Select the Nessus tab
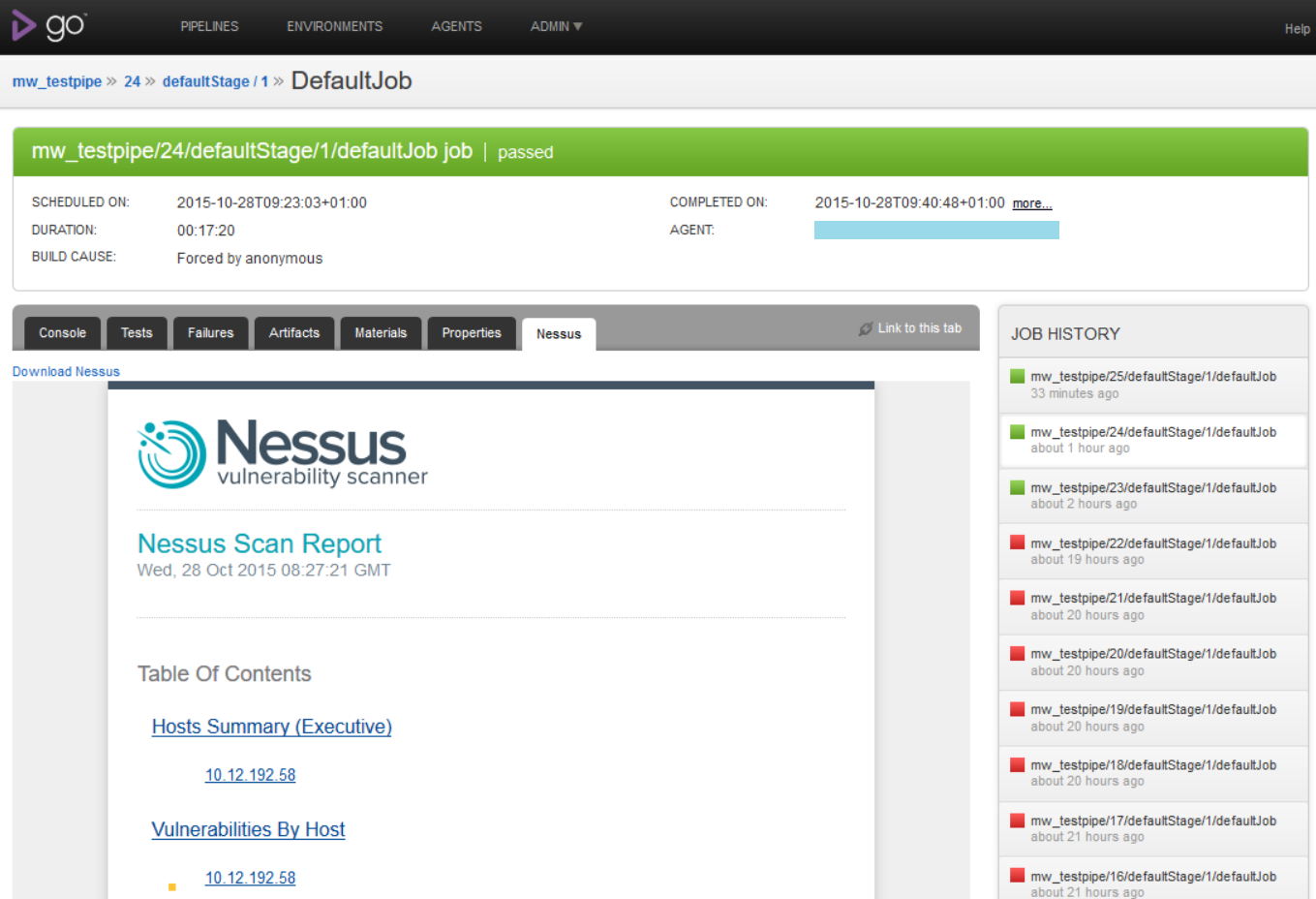Image resolution: width=1316 pixels, height=899 pixels. click(x=559, y=334)
